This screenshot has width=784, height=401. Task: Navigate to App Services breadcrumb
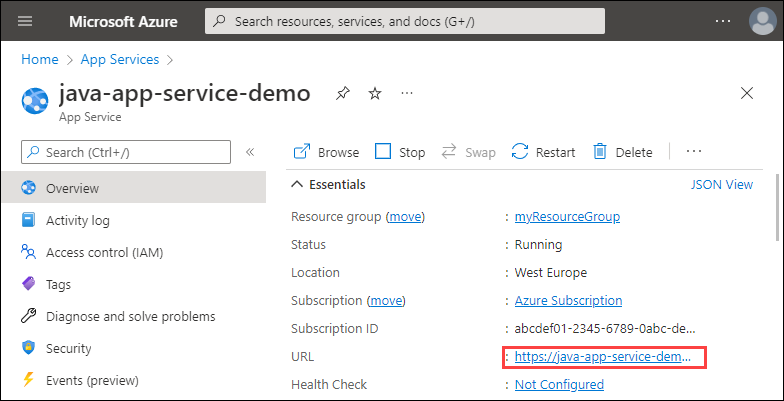coord(121,59)
